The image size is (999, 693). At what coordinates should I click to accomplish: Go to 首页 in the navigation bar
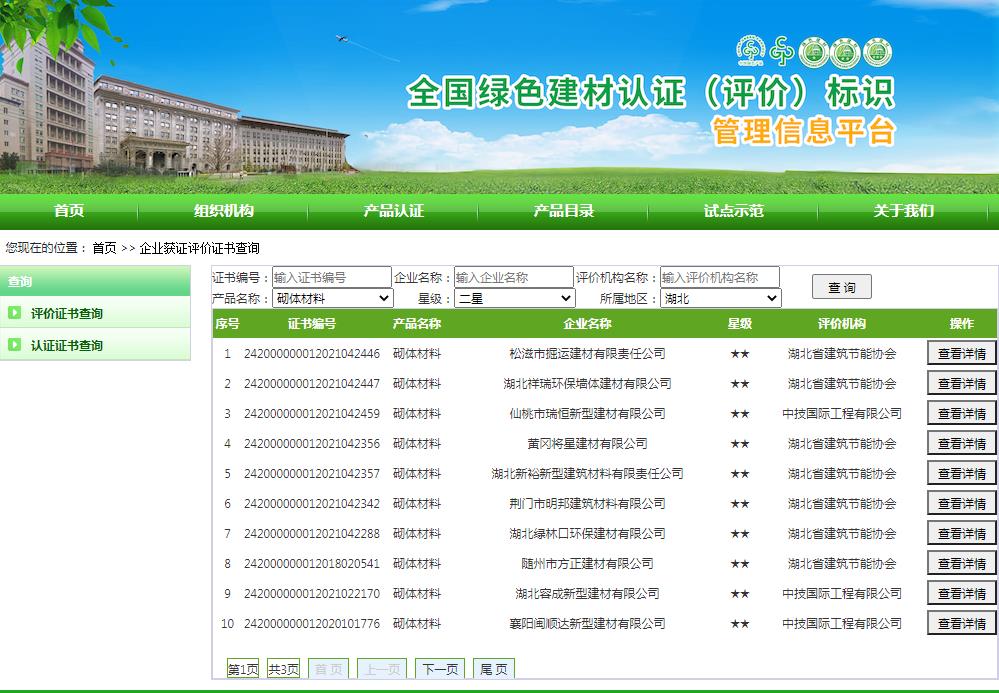click(69, 211)
